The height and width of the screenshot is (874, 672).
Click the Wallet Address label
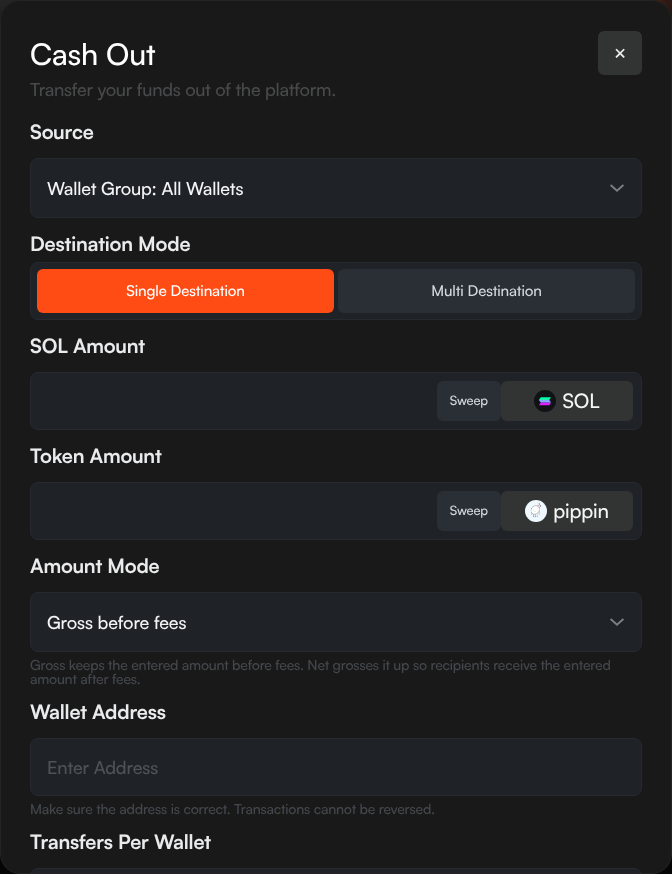98,712
